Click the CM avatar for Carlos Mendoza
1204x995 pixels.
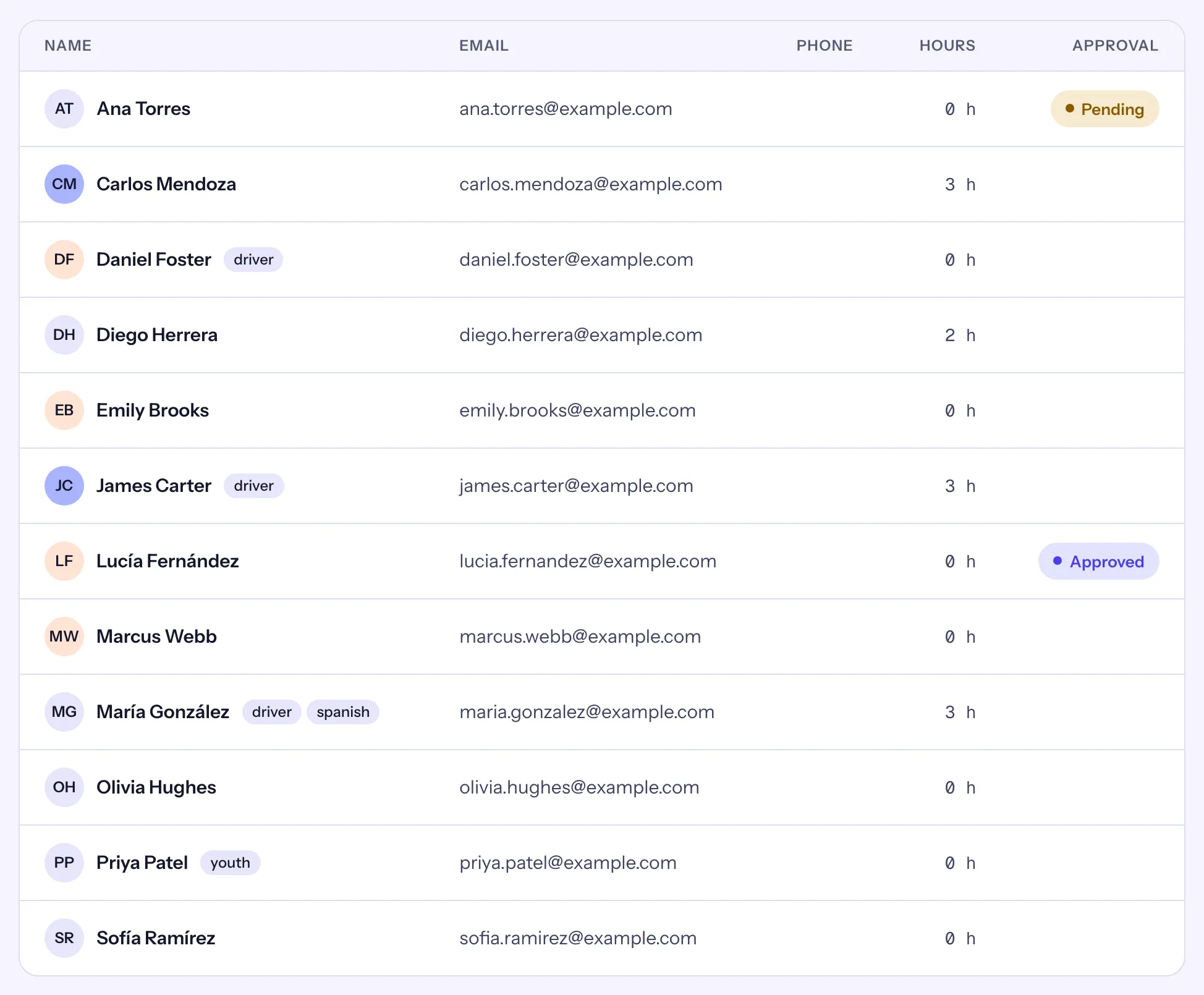[x=64, y=184]
